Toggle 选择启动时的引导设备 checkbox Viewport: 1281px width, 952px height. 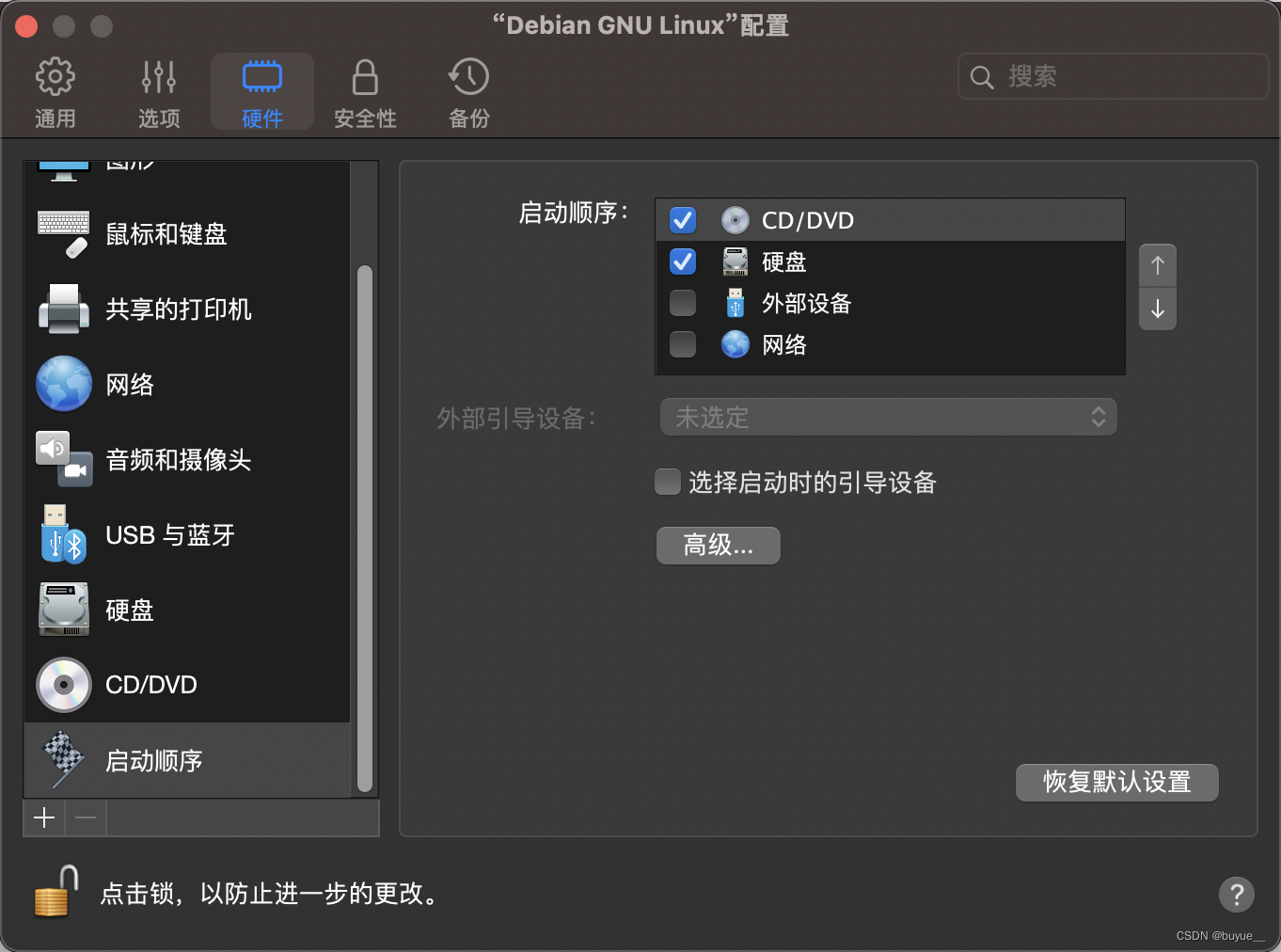tap(668, 482)
